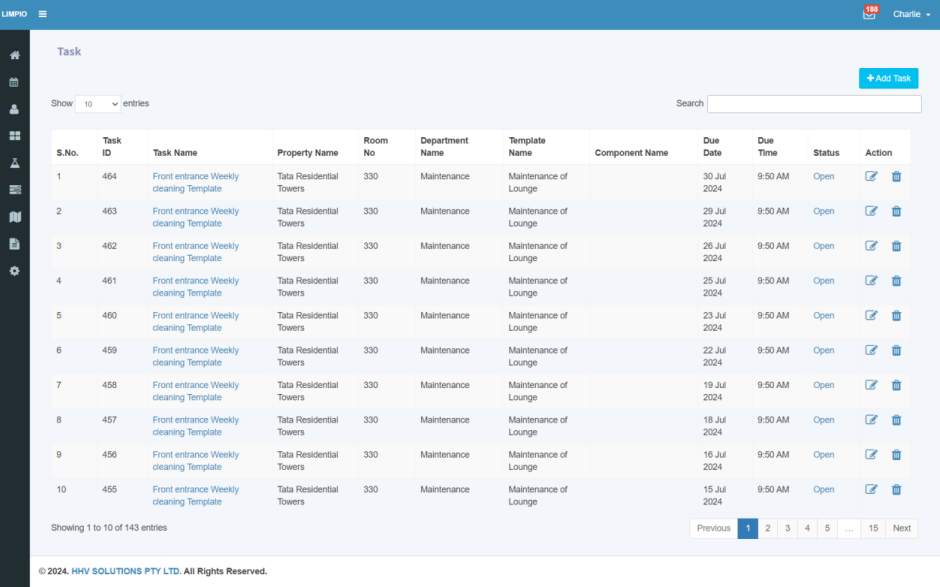Go to page 2 of tasks
The width and height of the screenshot is (940, 587).
coord(767,528)
